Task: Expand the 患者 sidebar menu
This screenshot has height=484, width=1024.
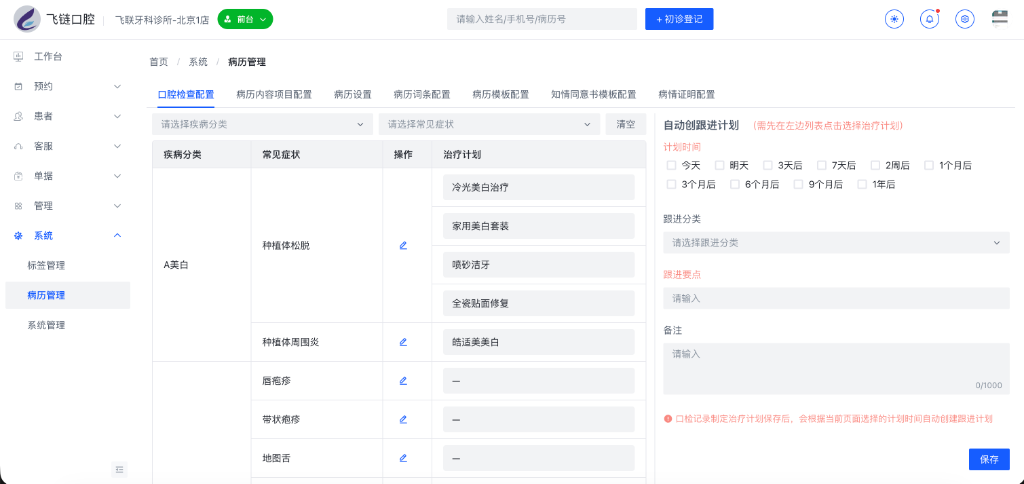Action: click(118, 116)
